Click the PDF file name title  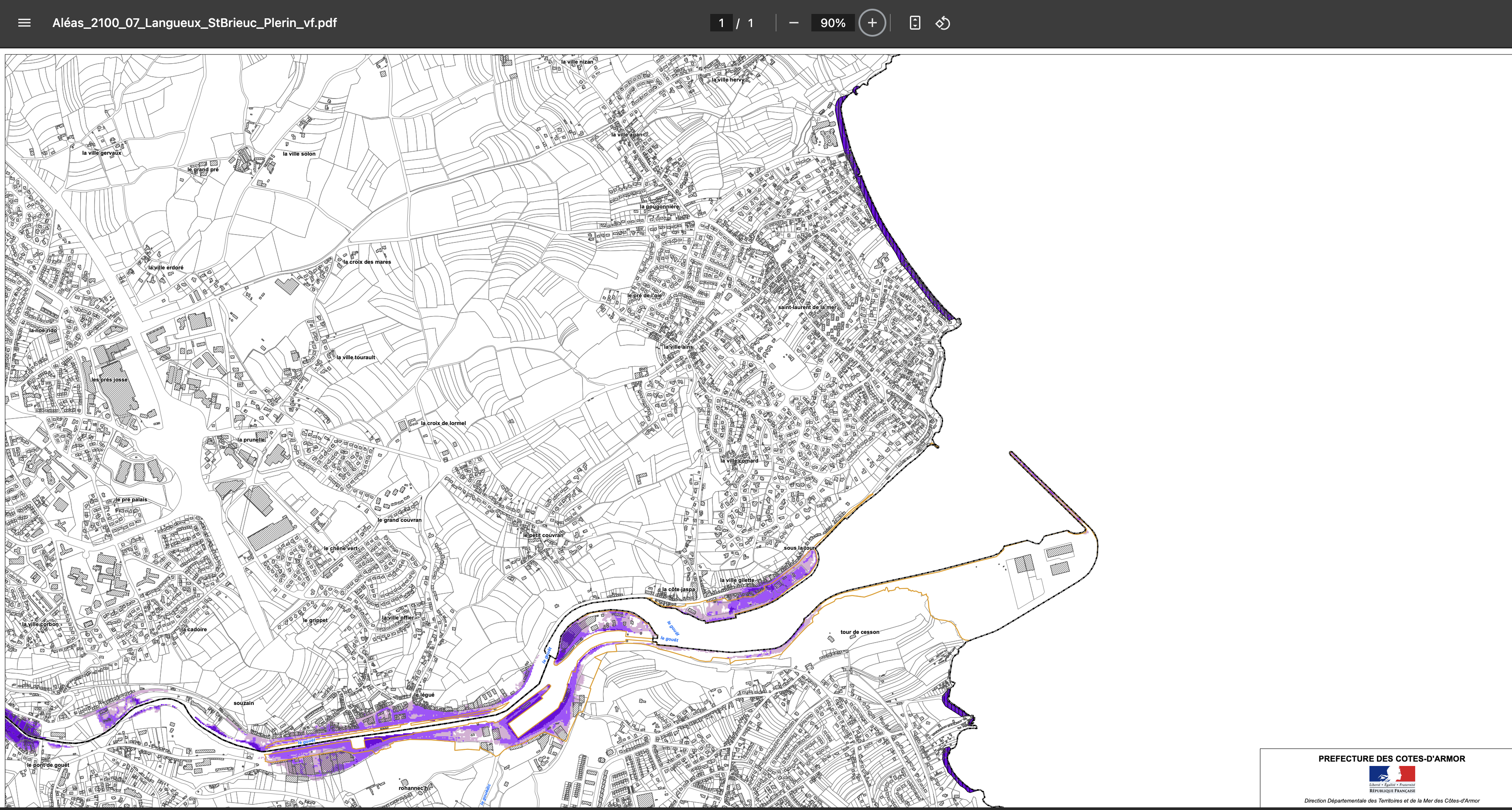194,23
